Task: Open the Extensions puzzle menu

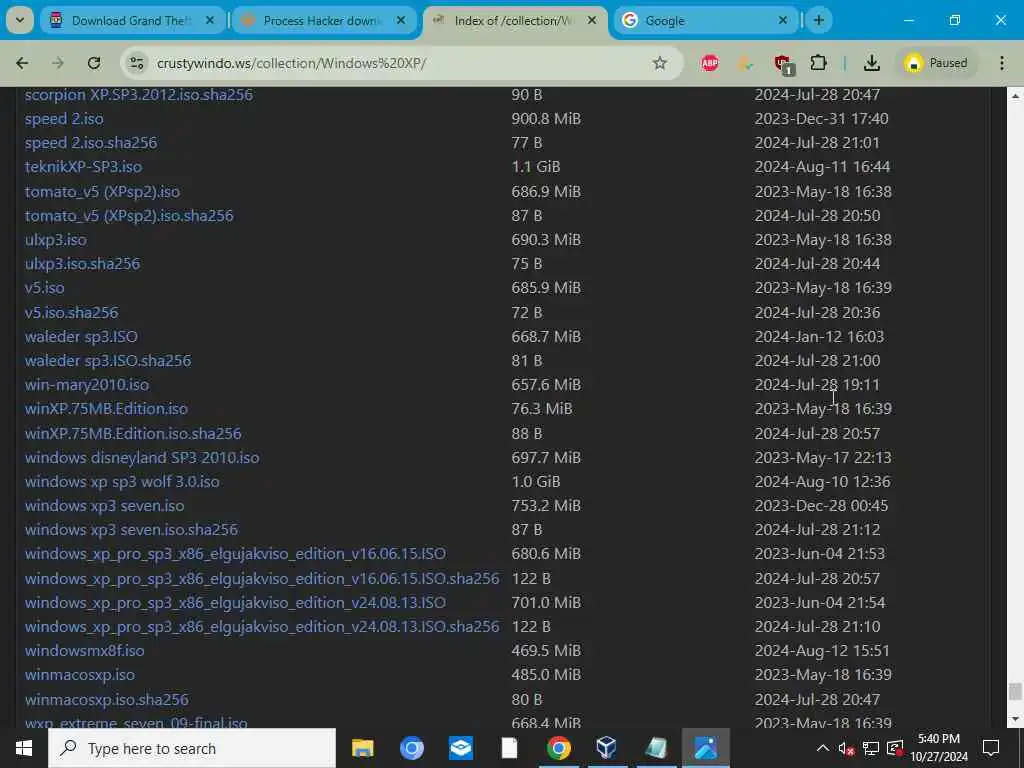Action: pyautogui.click(x=818, y=63)
